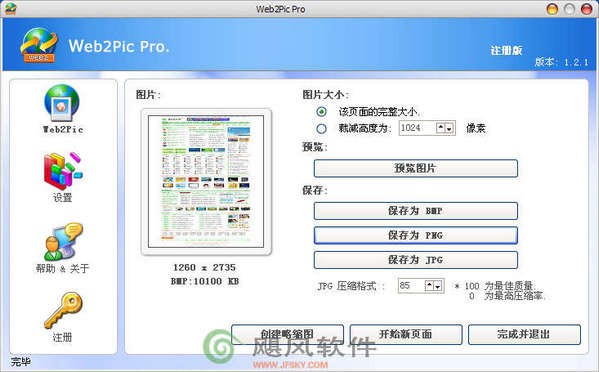Open the Web2Pic globe icon in sidebar
599x372 pixels.
coord(62,103)
